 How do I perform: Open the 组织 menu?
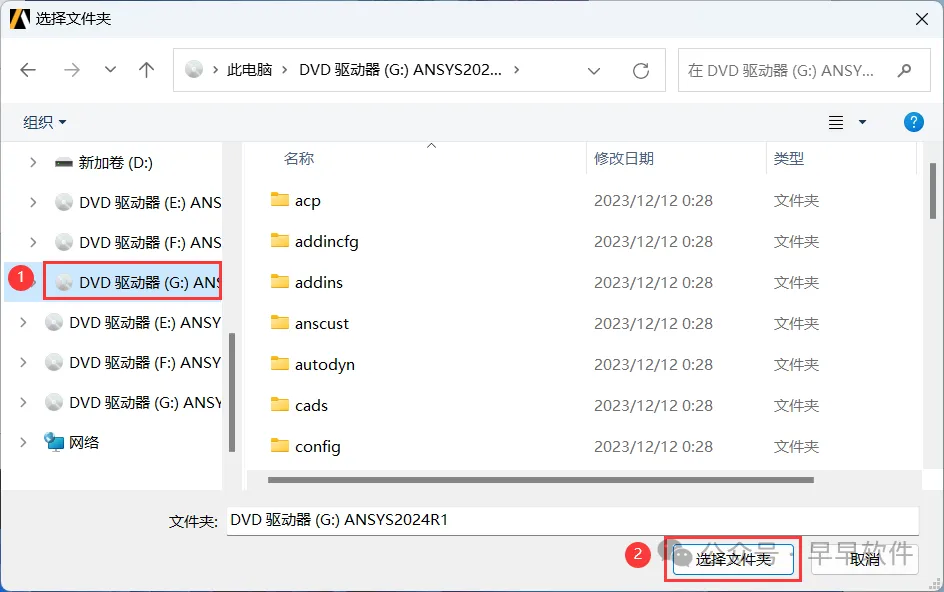45,122
